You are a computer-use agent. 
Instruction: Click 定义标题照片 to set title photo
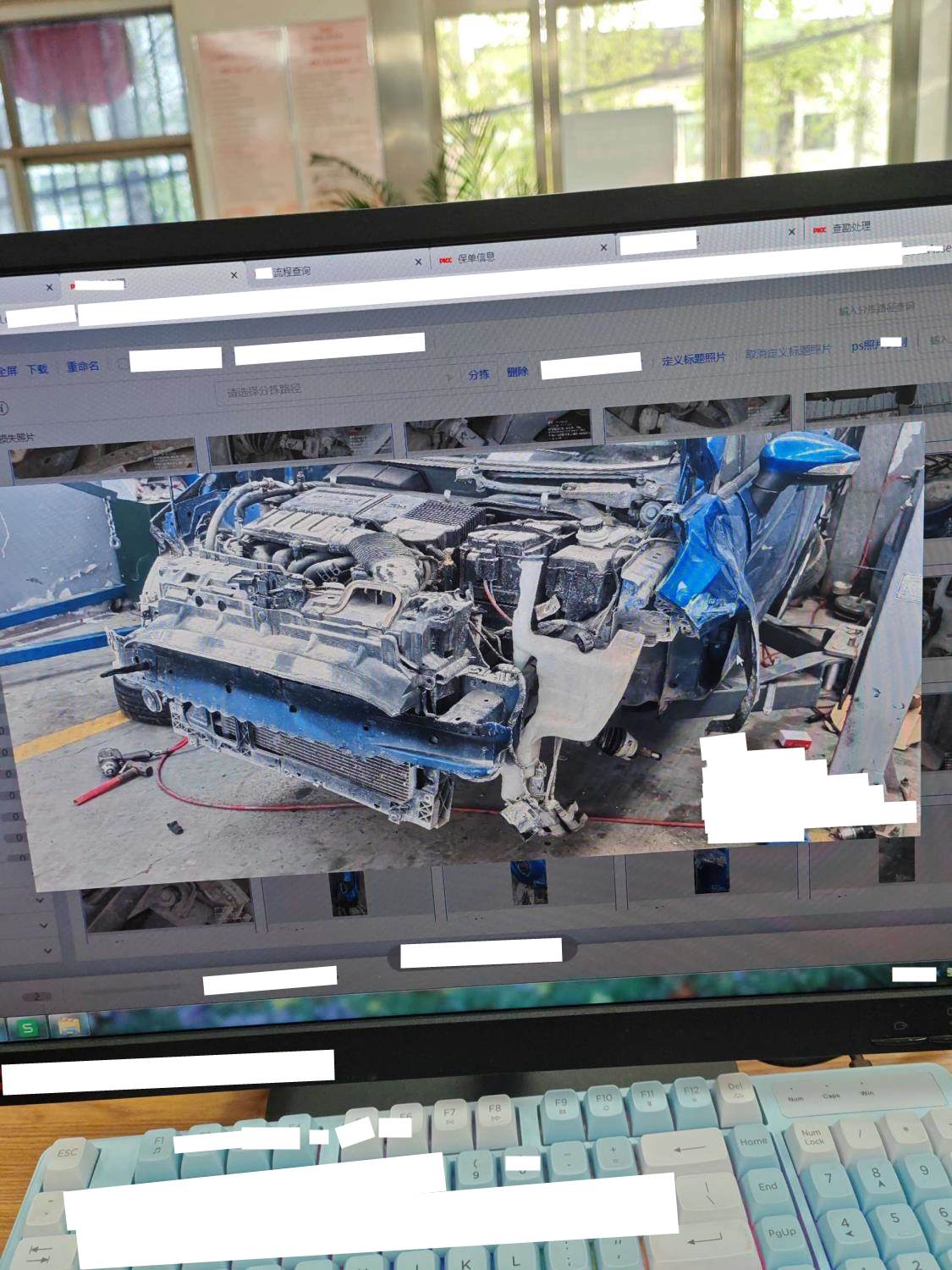[x=693, y=359]
